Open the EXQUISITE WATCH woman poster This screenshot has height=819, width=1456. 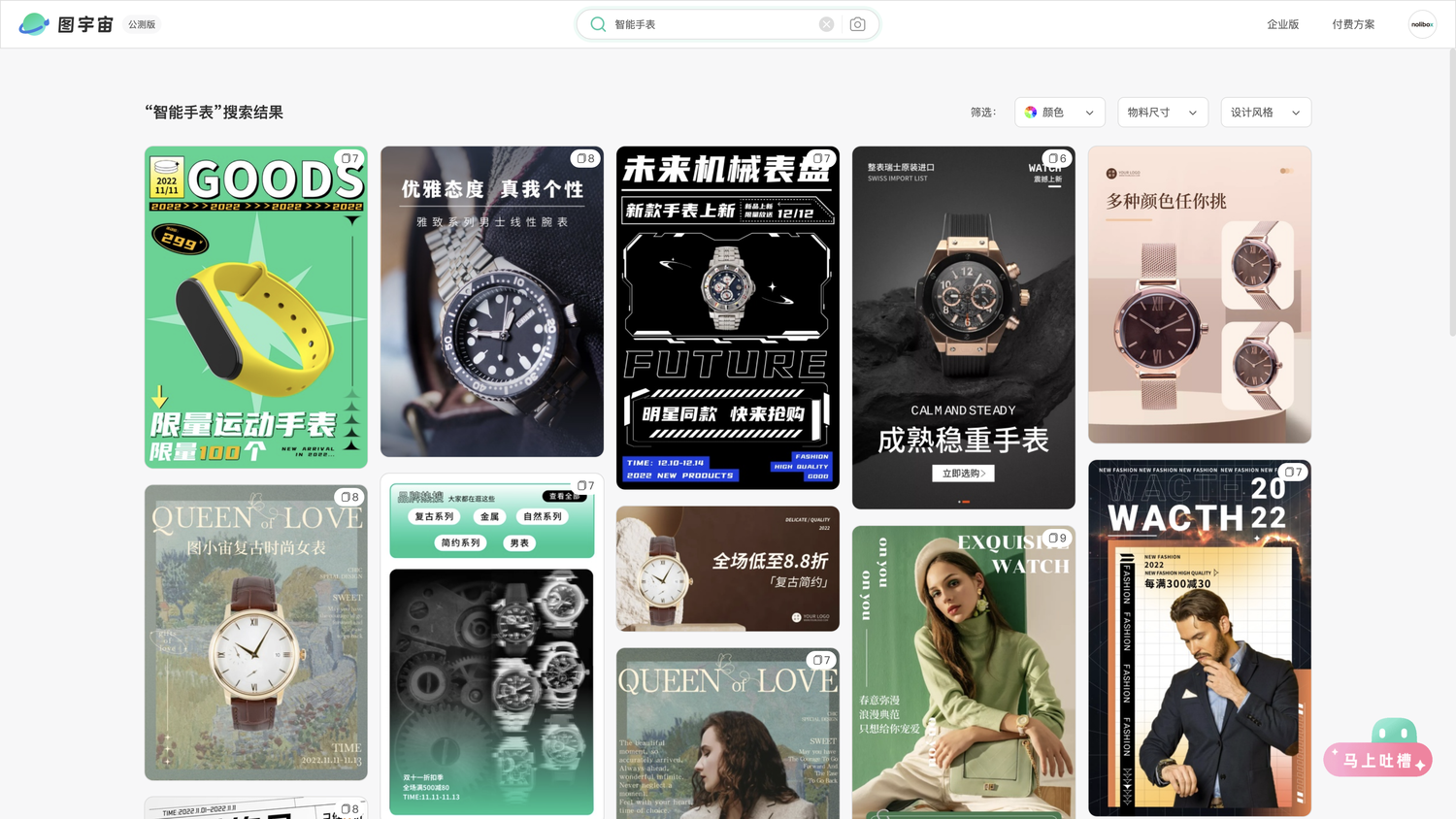tap(964, 672)
